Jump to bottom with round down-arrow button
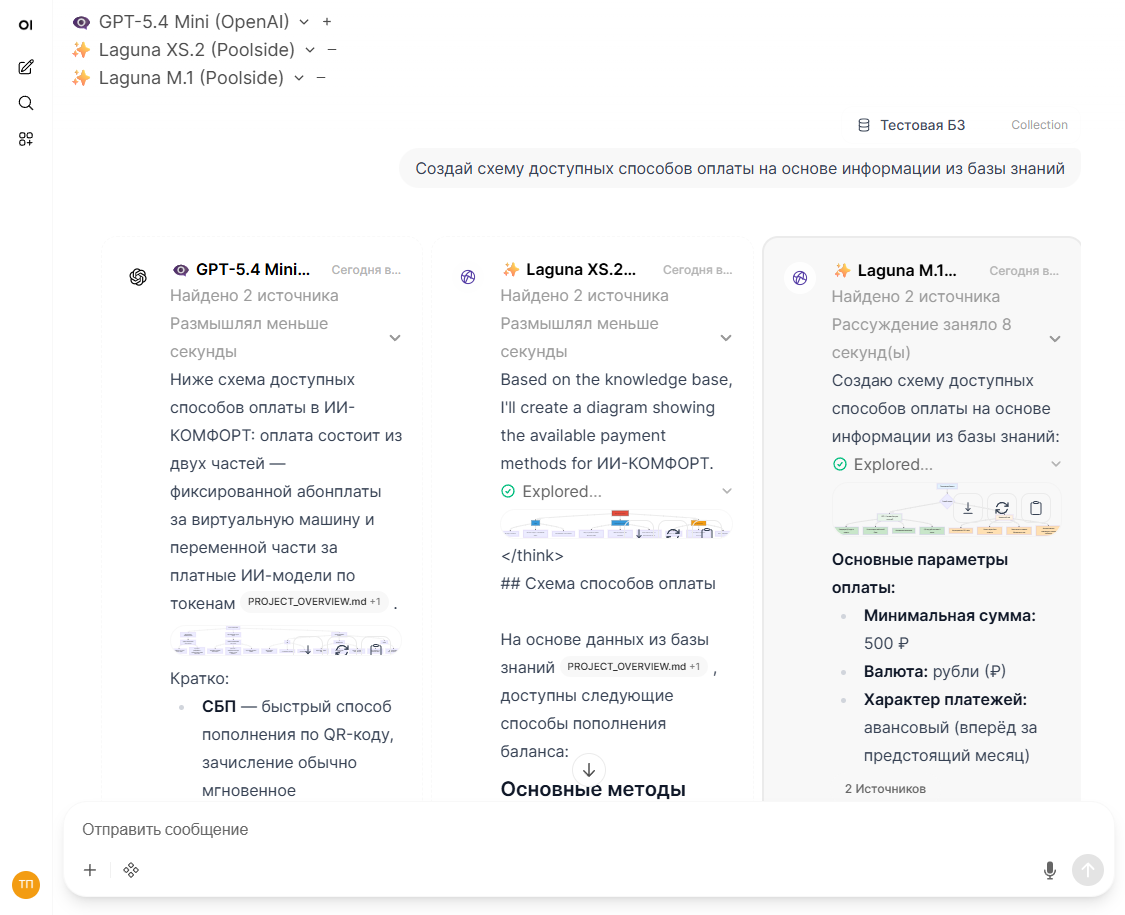This screenshot has width=1125, height=915. point(589,770)
